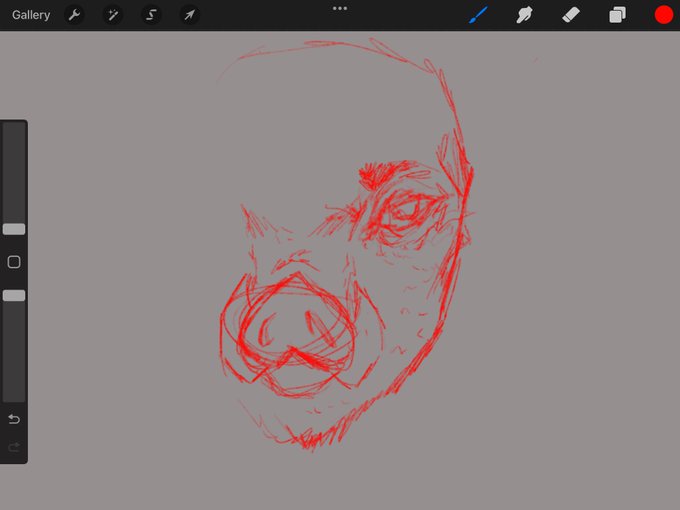Viewport: 680px width, 510px height.
Task: Click the brush opacity slider handle
Action: [14, 296]
